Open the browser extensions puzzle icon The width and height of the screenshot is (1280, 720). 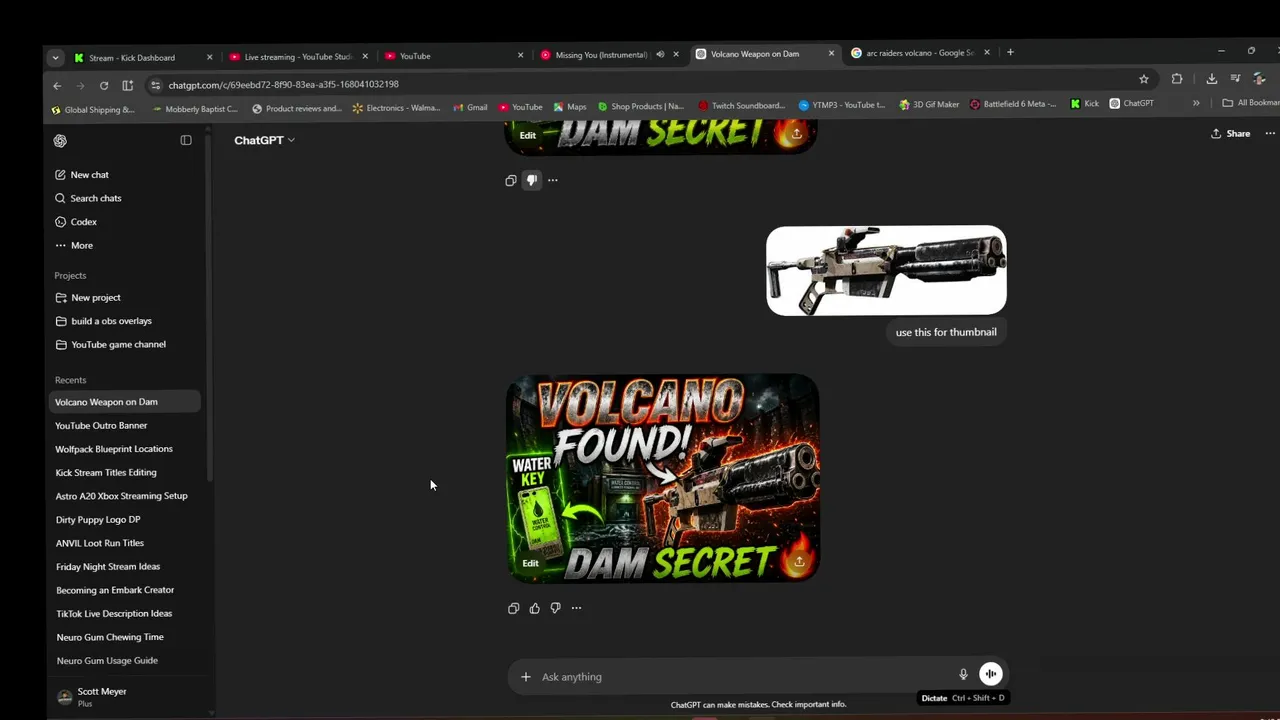[1177, 79]
